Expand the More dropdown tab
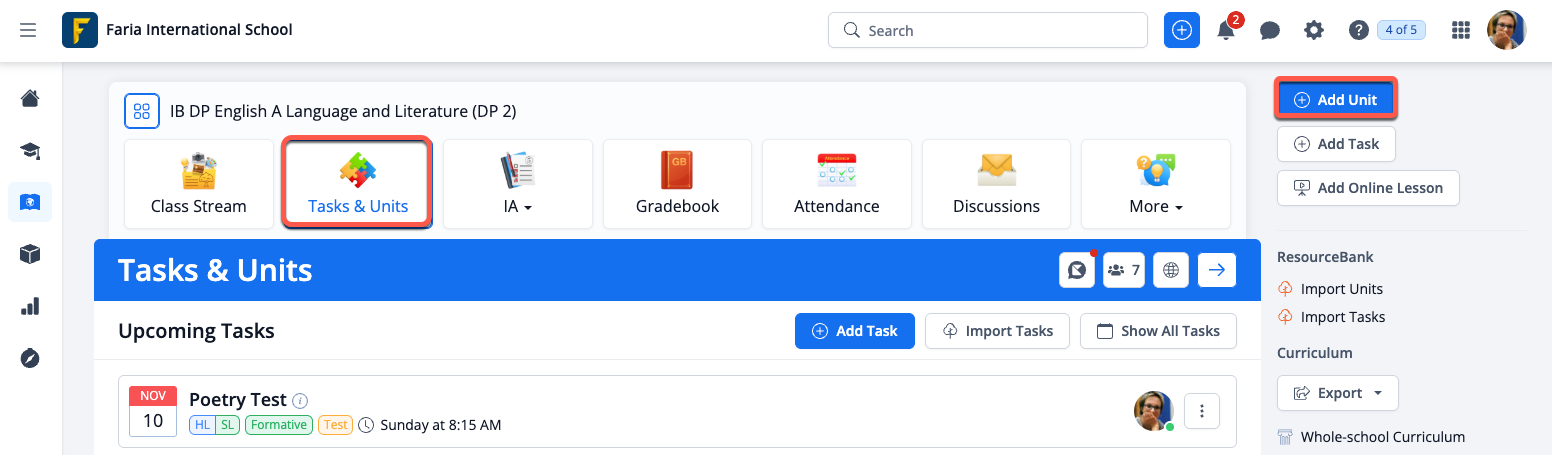Viewport: 1552px width, 455px height. (1156, 184)
